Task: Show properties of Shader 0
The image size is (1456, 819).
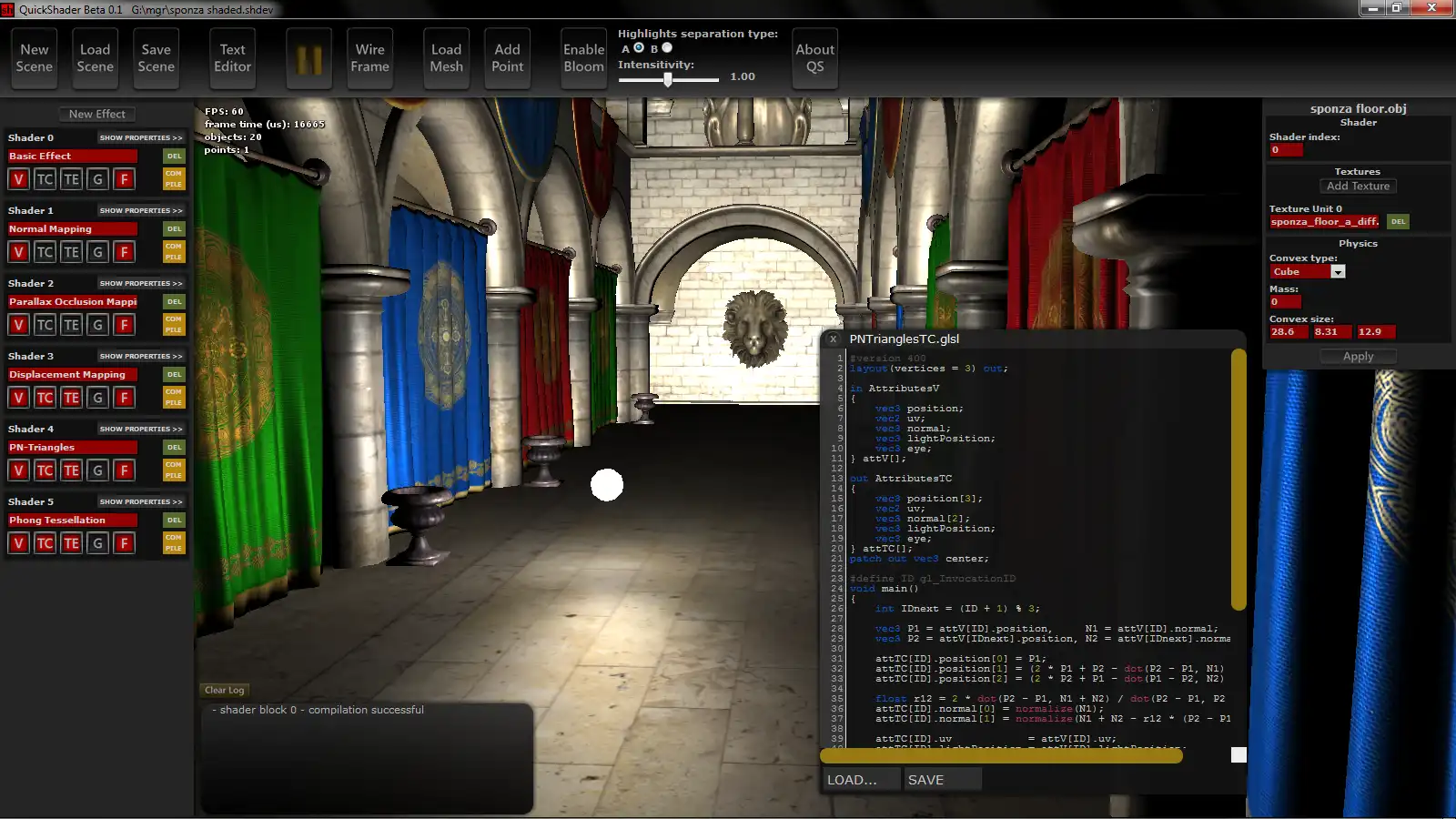Action: tap(141, 138)
